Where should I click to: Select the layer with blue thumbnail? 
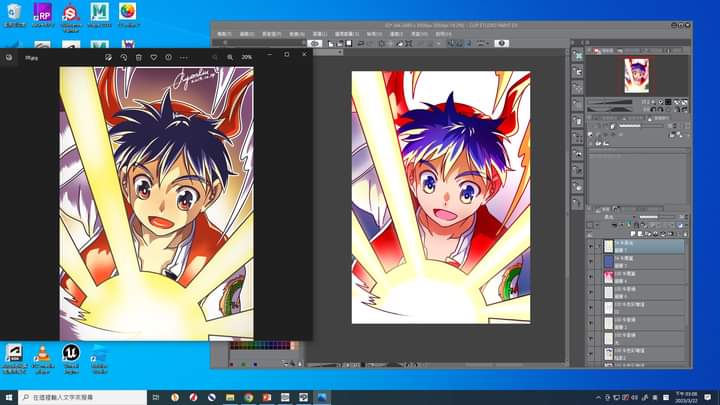point(645,262)
